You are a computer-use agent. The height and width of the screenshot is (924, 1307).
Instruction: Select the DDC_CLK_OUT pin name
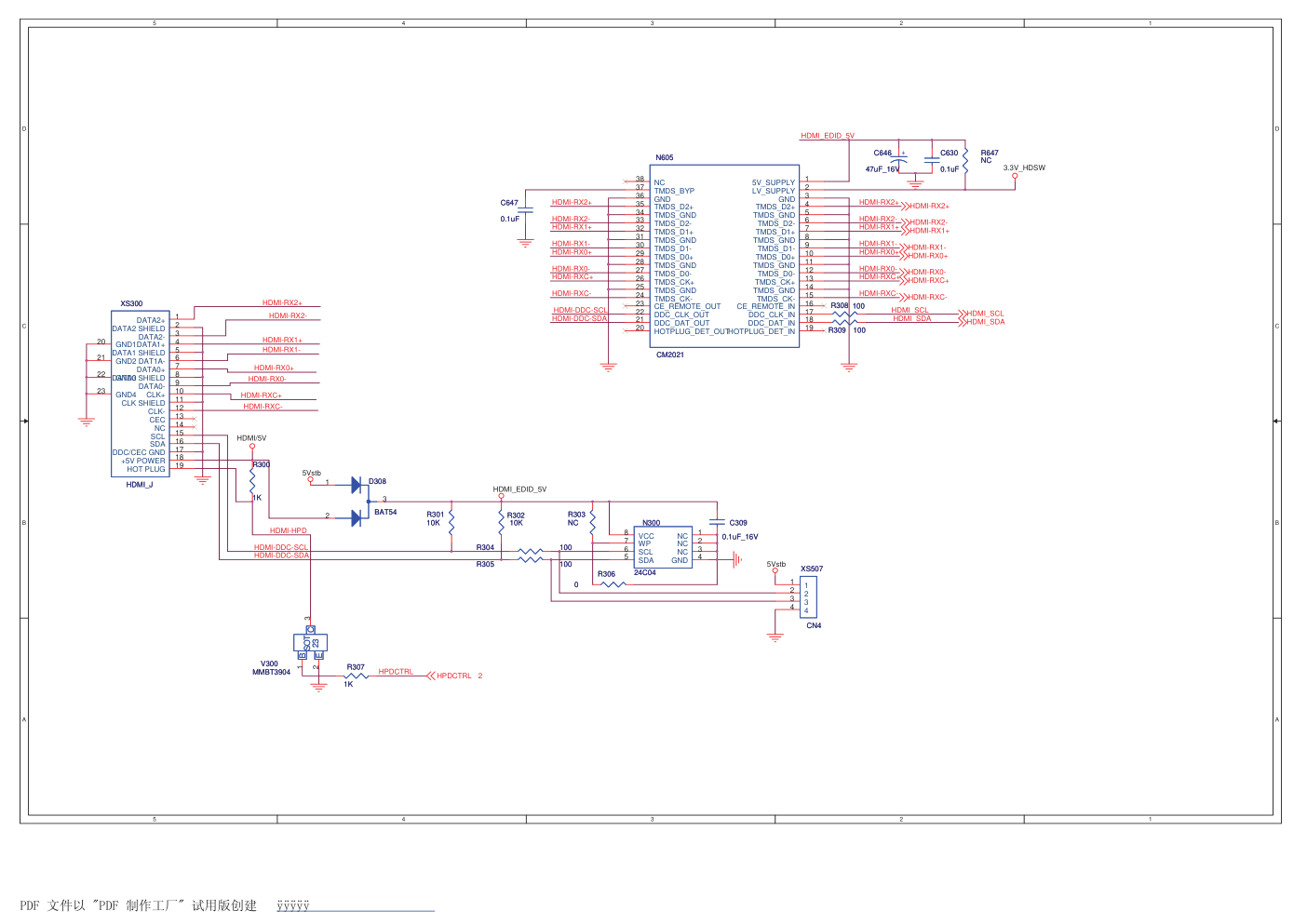[681, 315]
